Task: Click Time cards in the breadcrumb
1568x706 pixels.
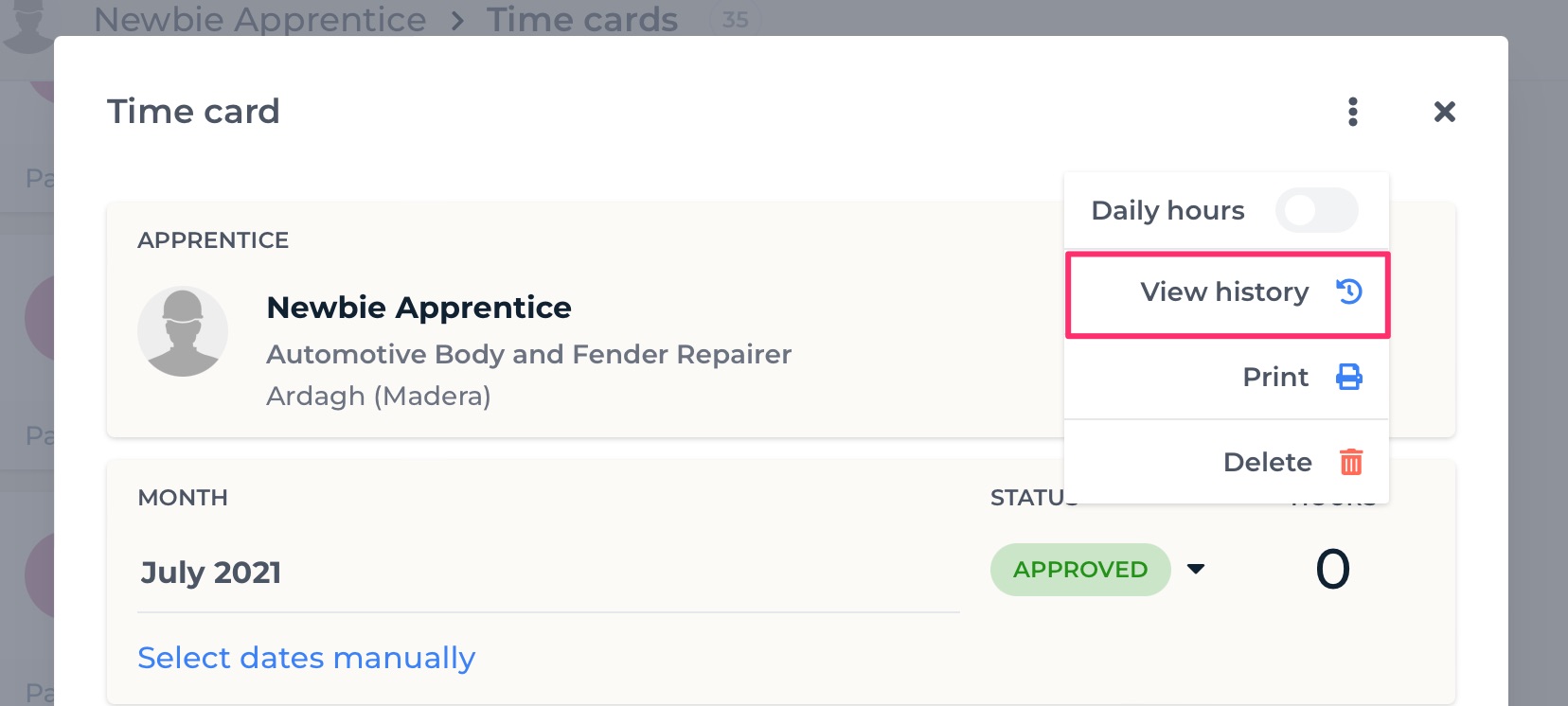Action: 582,19
